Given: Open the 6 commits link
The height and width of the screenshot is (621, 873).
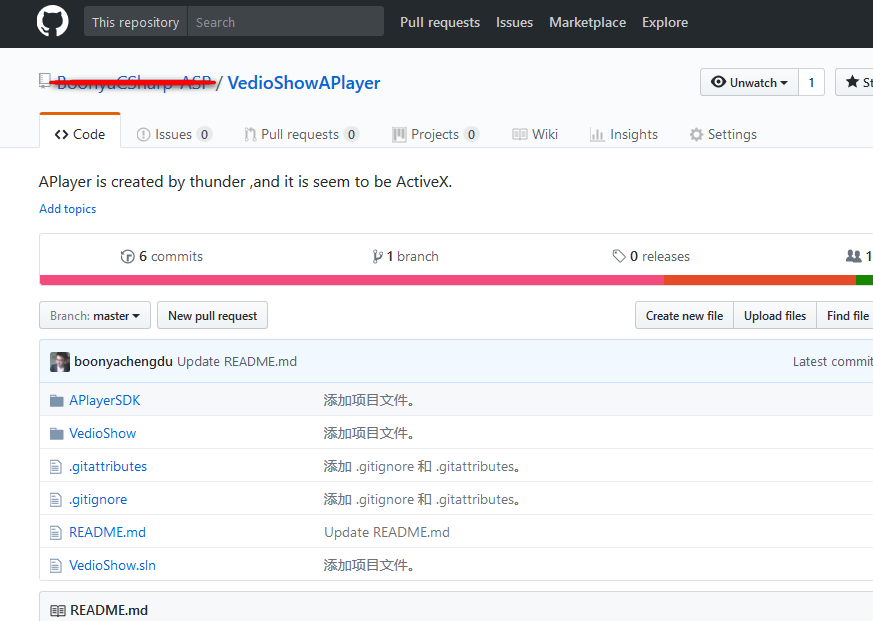Looking at the screenshot, I should pyautogui.click(x=162, y=256).
